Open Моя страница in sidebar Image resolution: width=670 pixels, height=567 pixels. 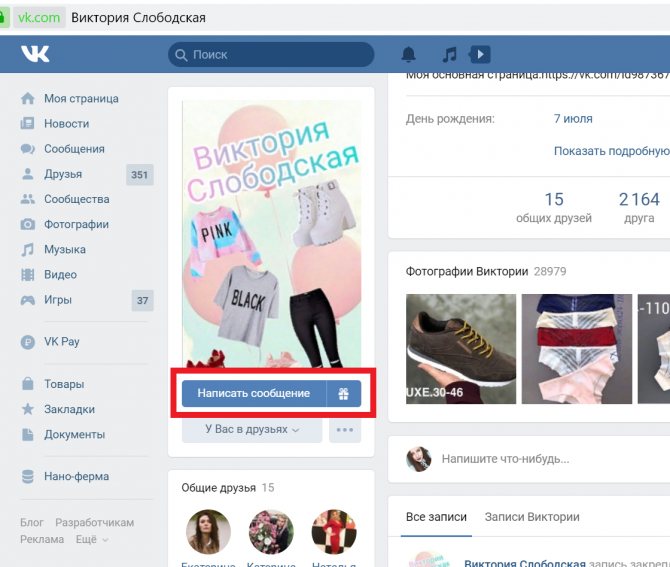(x=81, y=99)
